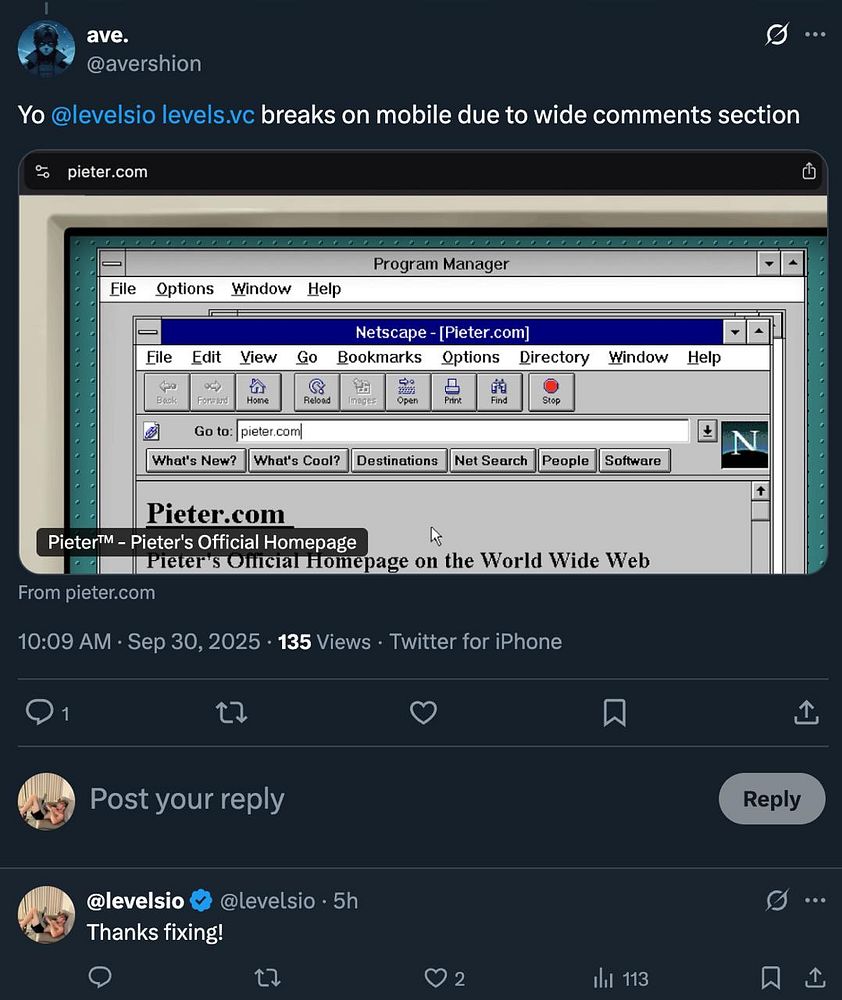The image size is (842, 1000).
Task: Open more options on ave.'s tweet
Action: [x=815, y=35]
